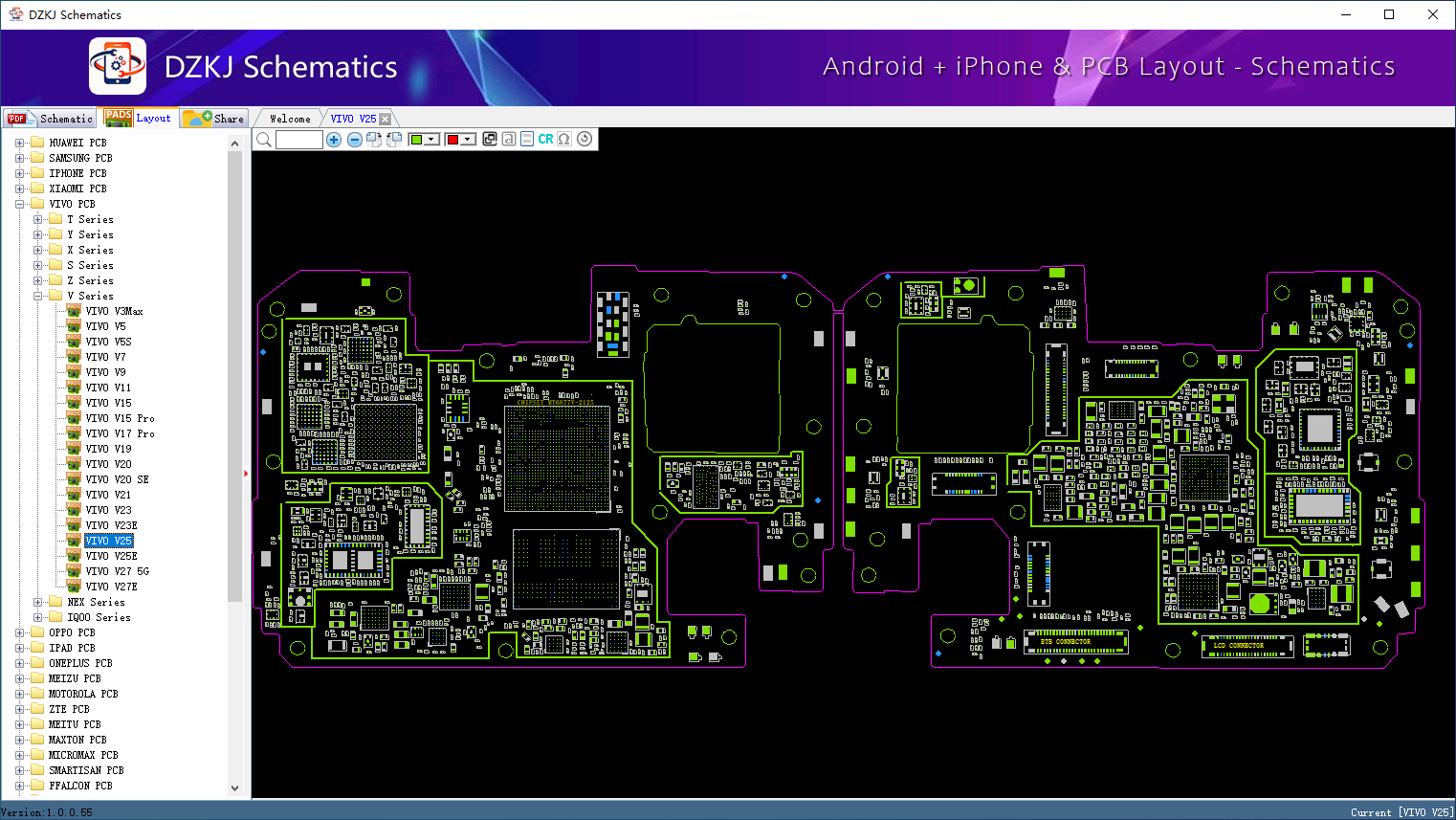Viewport: 1456px width, 820px height.
Task: Open the Welcome tab
Action: [x=290, y=119]
